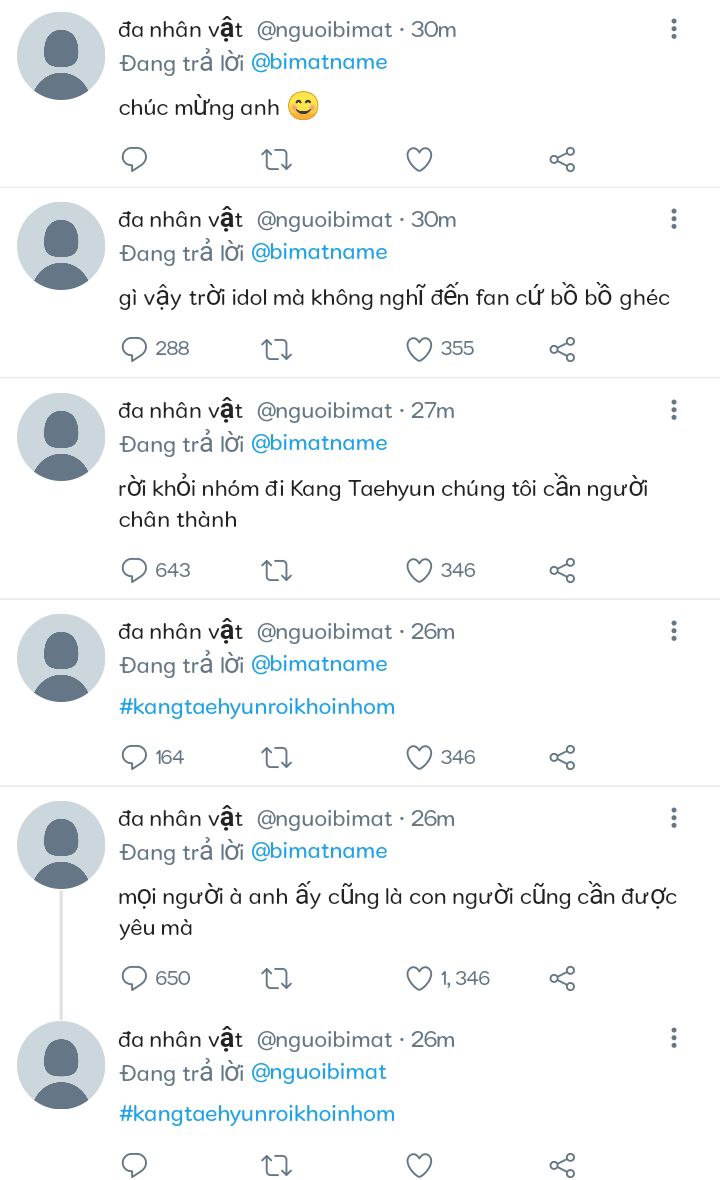Open replies on tweet with 288 comments
The height and width of the screenshot is (1180, 720).
[x=134, y=349]
